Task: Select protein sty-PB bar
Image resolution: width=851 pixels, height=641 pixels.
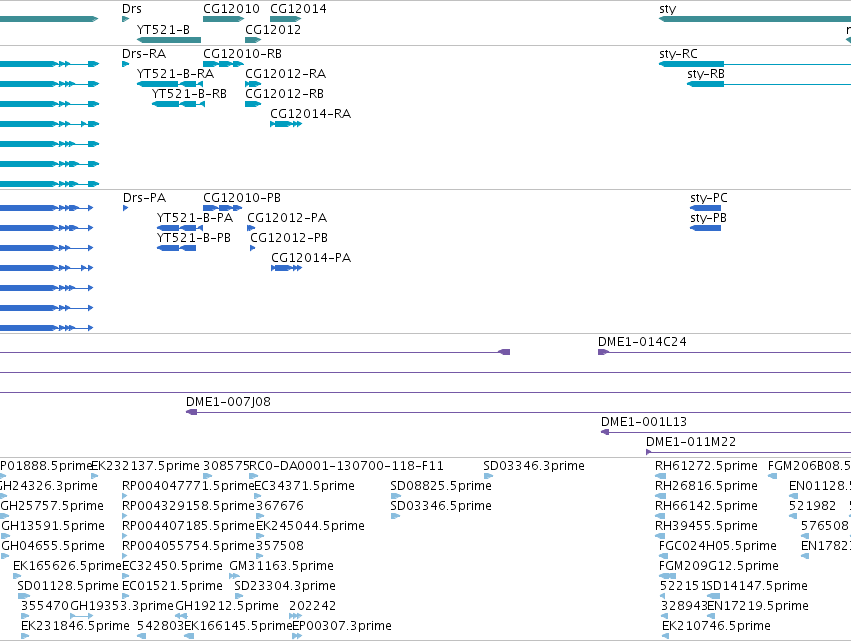Action: pyautogui.click(x=706, y=228)
